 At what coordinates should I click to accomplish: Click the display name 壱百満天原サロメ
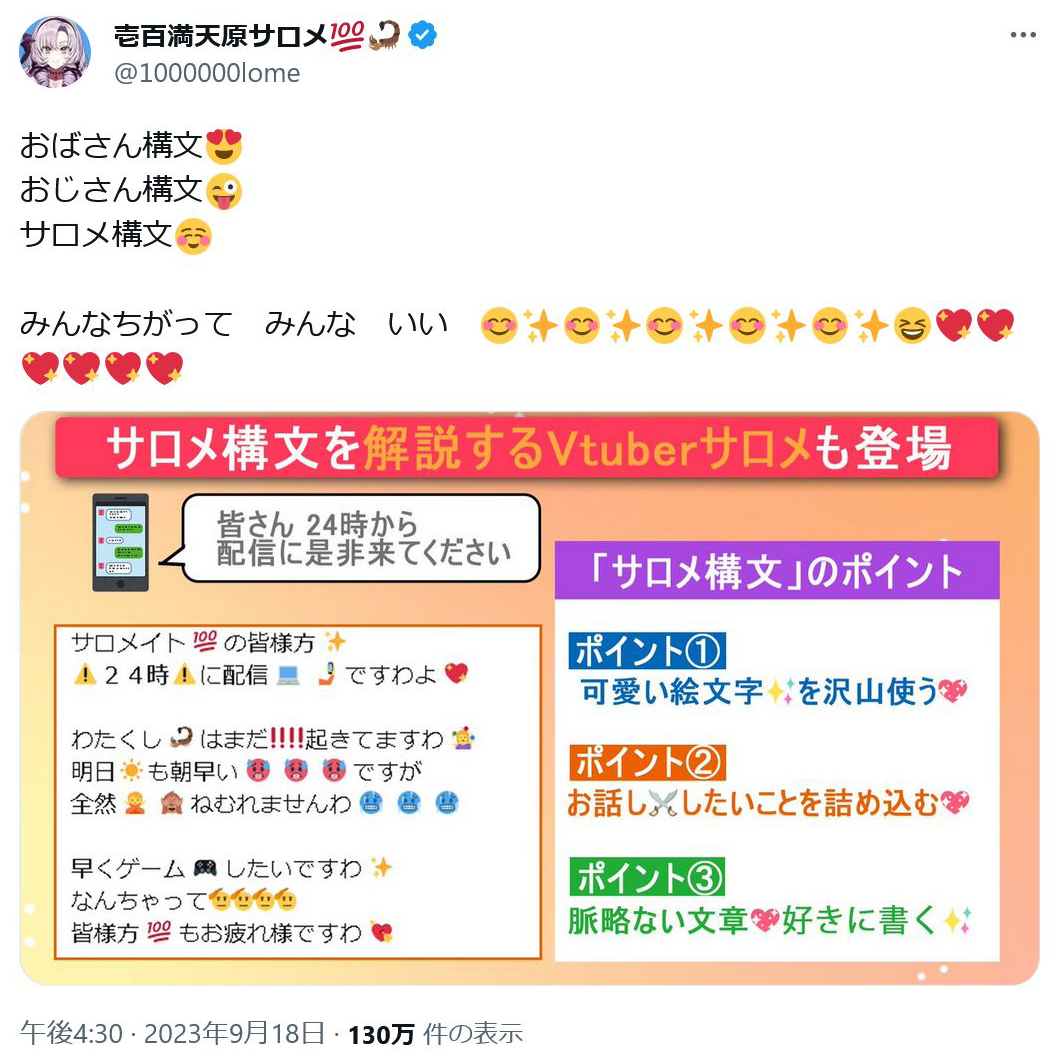click(x=221, y=35)
